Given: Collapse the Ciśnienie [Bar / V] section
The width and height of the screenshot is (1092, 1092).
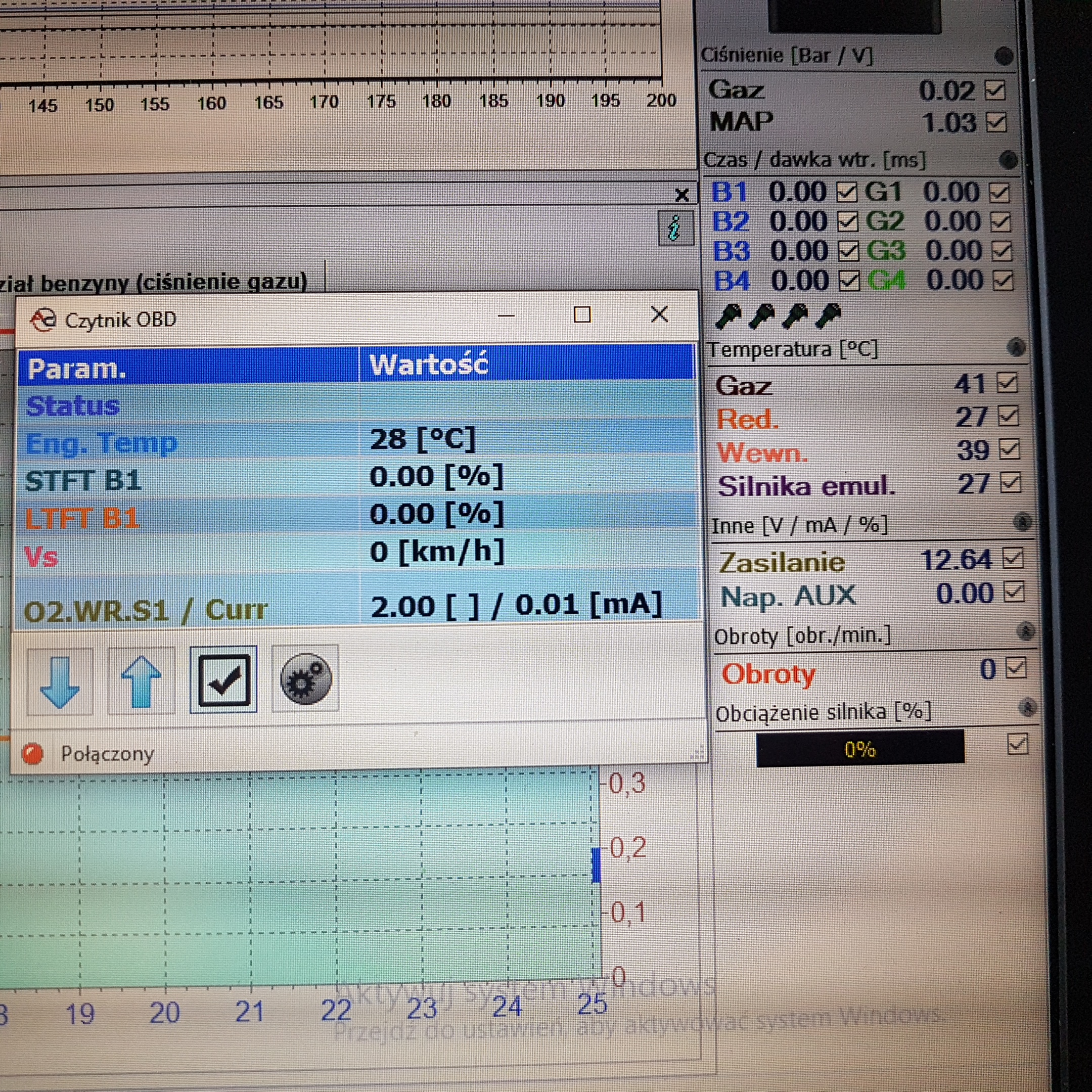Looking at the screenshot, I should 1004,56.
